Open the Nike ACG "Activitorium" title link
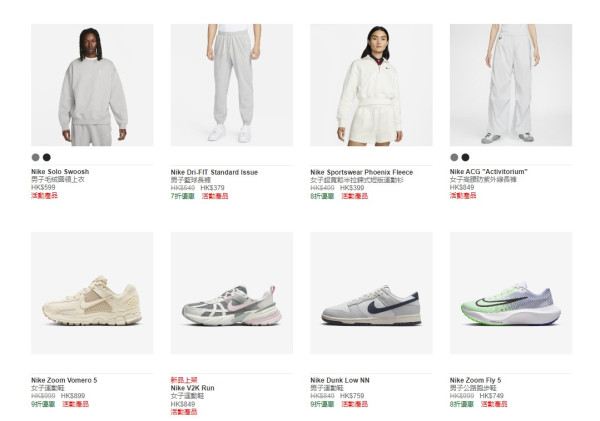Screen dimensions: 600x421 487,172
